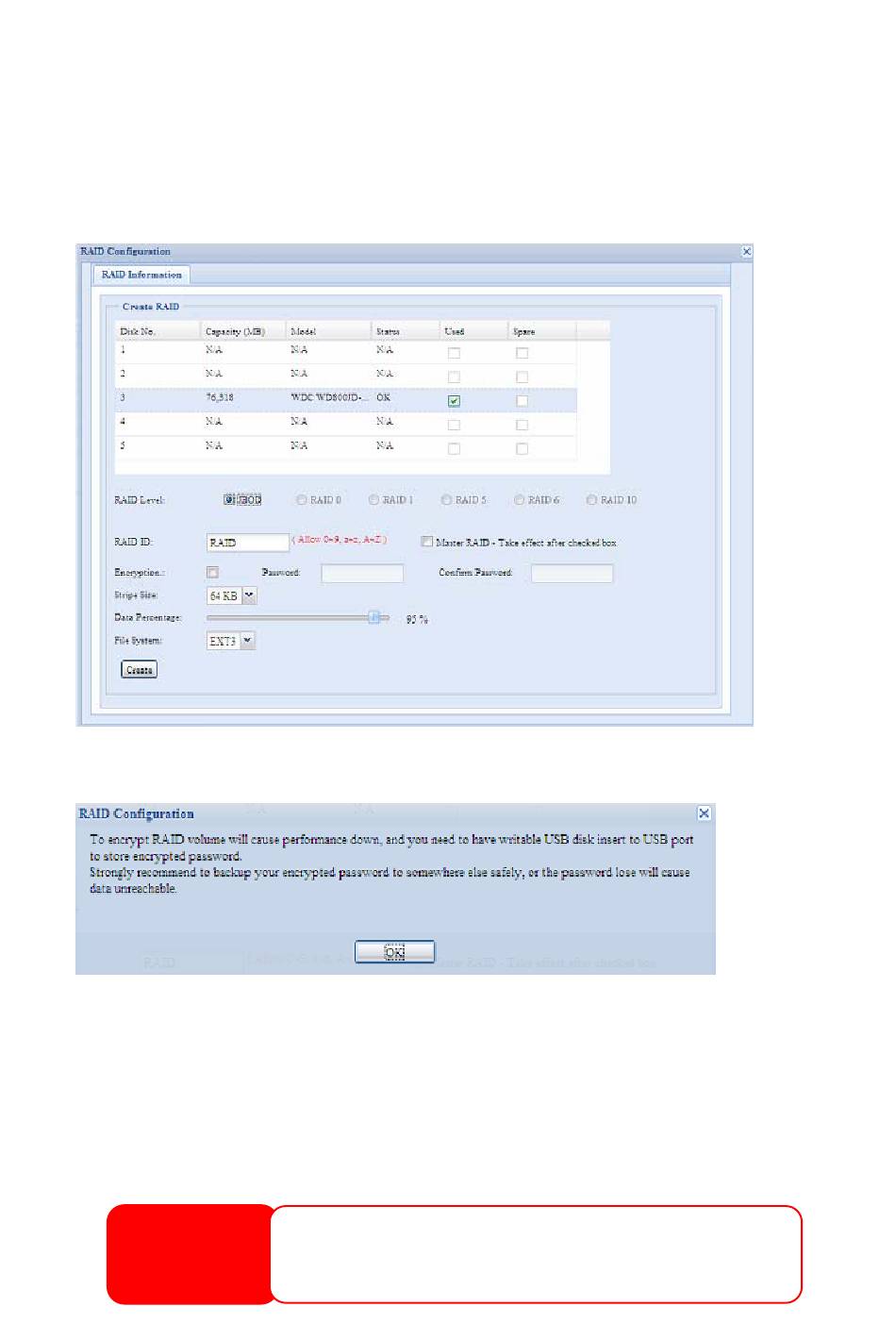
Task: Check the Used box for disk 4
Action: point(454,425)
